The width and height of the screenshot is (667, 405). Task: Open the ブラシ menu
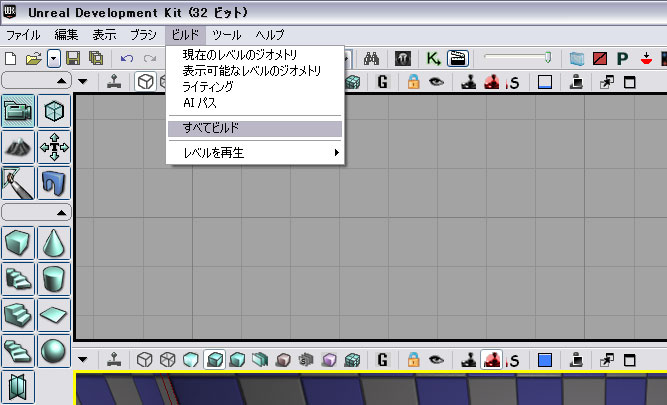(143, 35)
